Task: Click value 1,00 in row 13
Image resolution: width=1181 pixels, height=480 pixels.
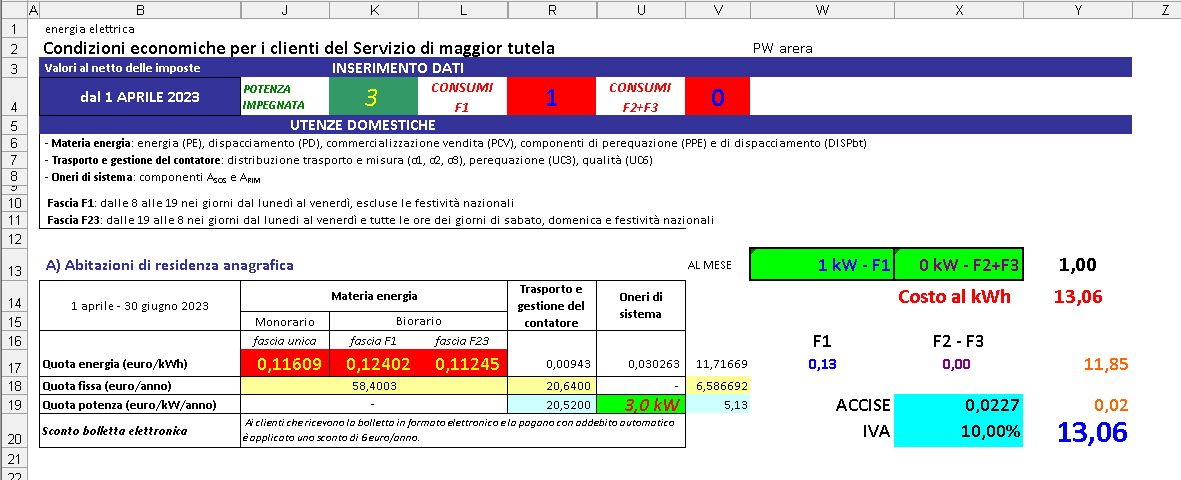Action: pyautogui.click(x=1078, y=264)
